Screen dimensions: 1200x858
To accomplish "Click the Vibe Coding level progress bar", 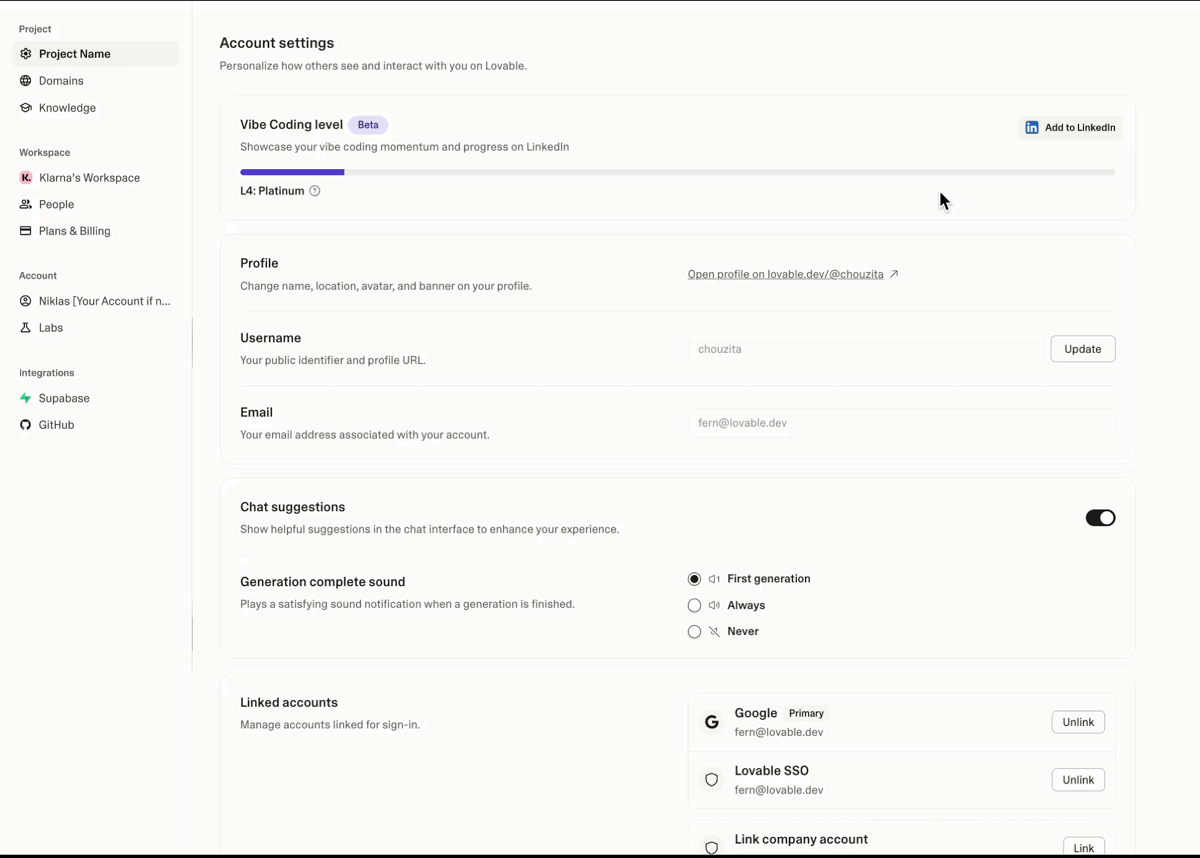I will click(x=677, y=171).
